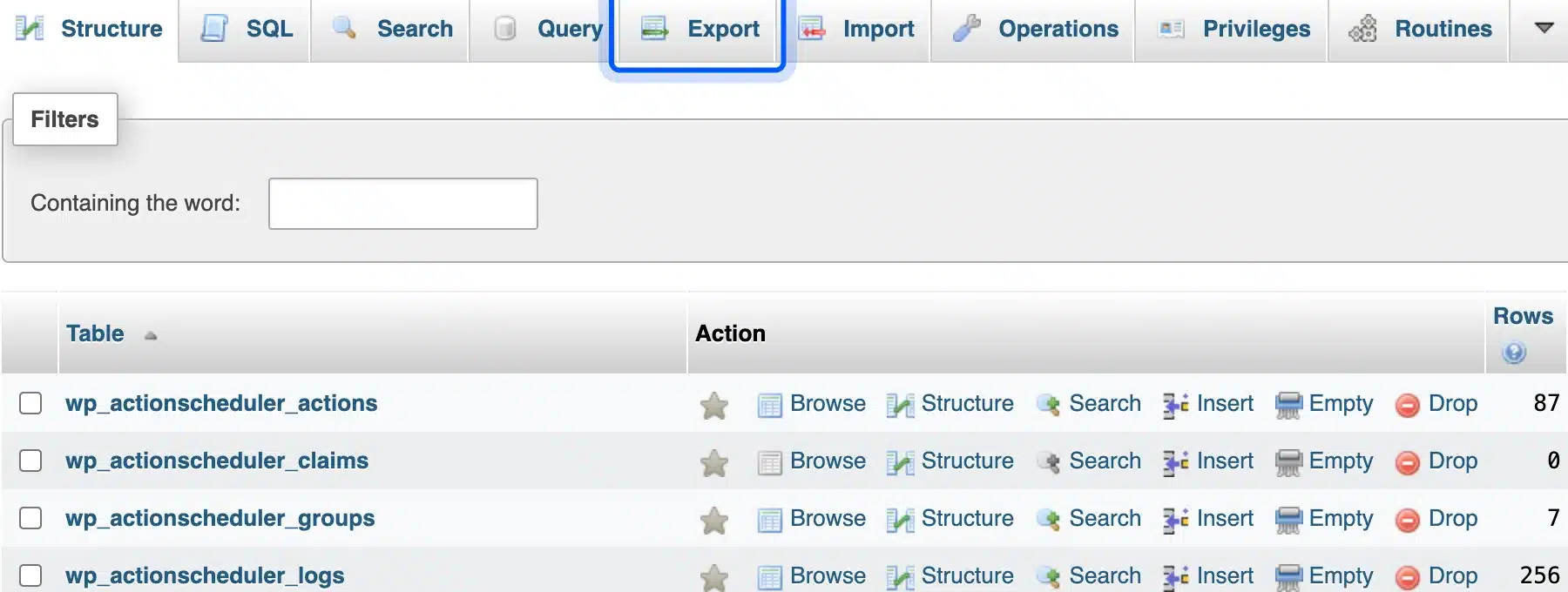Click Insert icon for wp_actionscheduler_actions
Screen dimensions: 1568x592
point(1176,406)
